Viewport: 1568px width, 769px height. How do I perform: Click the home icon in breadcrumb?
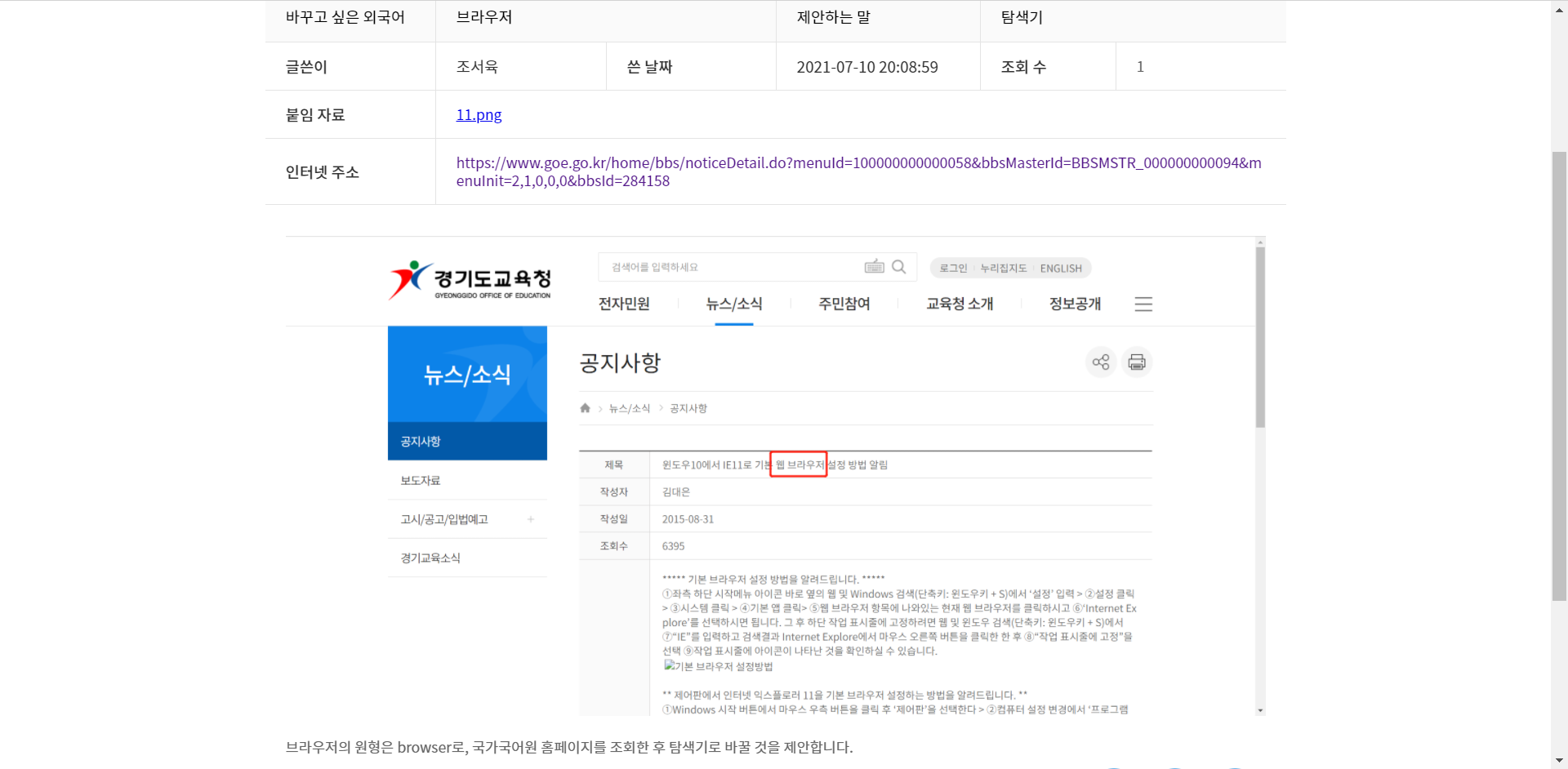[x=585, y=408]
